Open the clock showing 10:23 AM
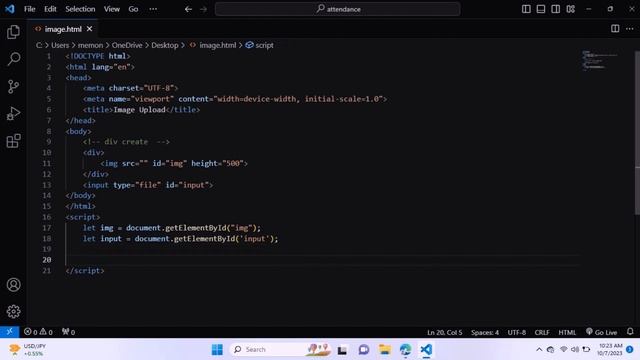The width and height of the screenshot is (640, 360). click(611, 349)
